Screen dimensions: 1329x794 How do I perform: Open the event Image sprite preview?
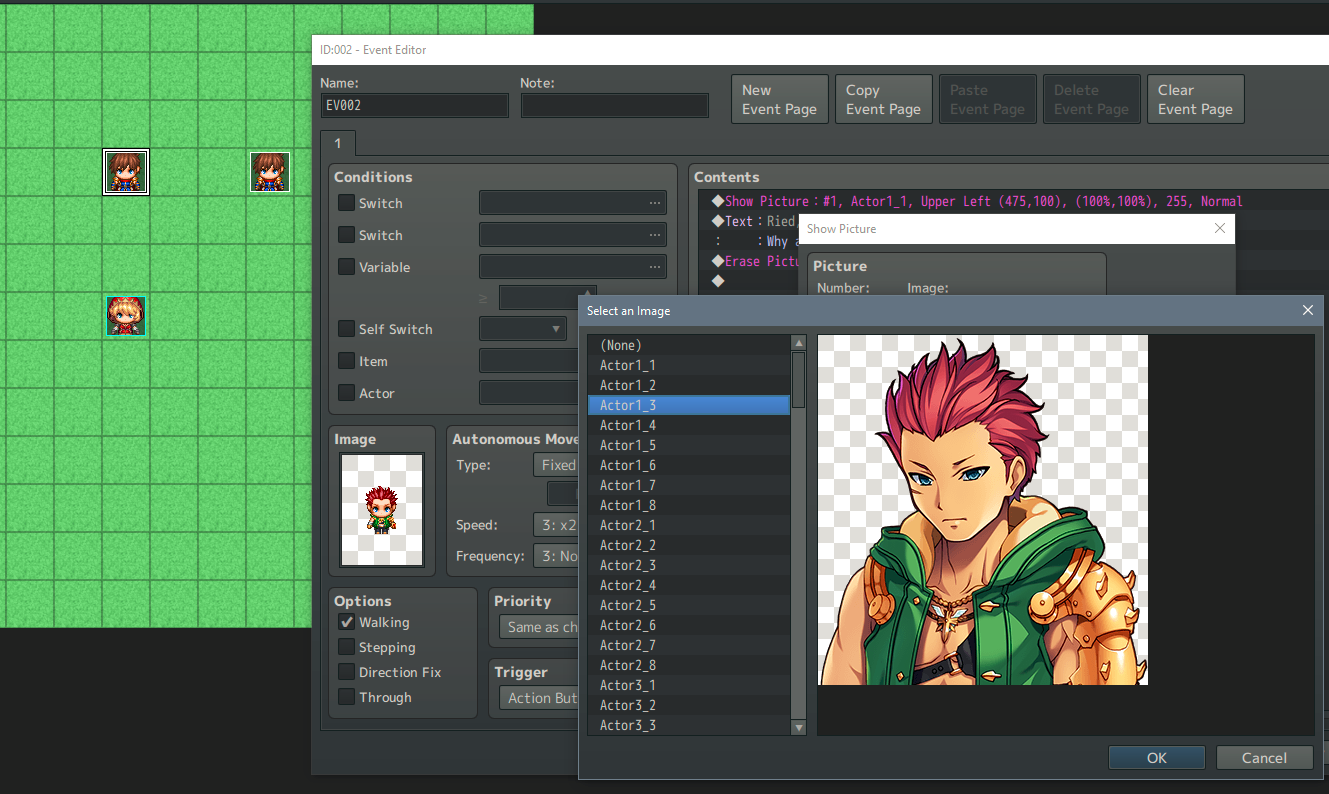[382, 510]
